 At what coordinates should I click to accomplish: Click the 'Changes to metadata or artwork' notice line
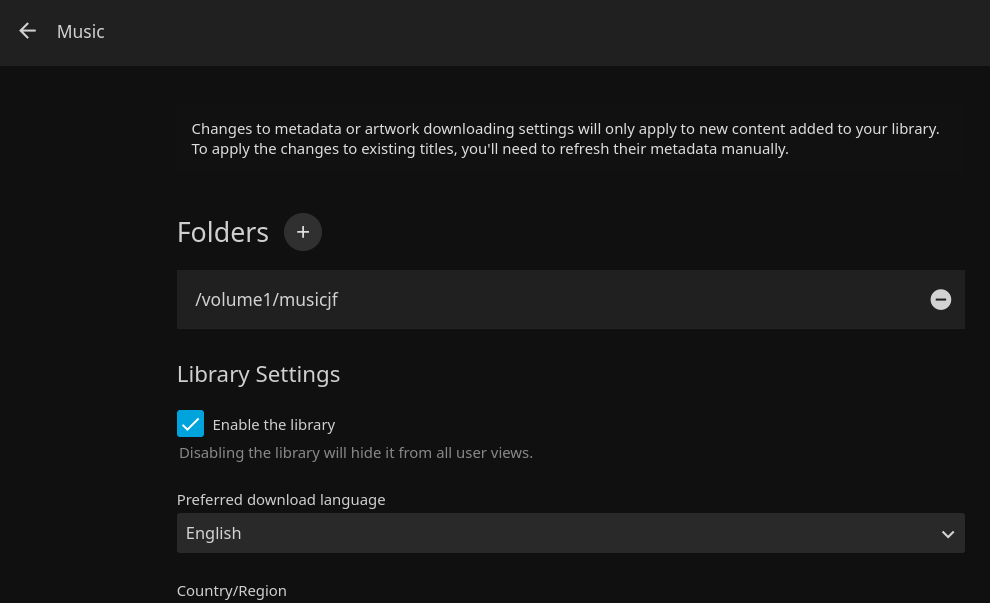click(565, 129)
